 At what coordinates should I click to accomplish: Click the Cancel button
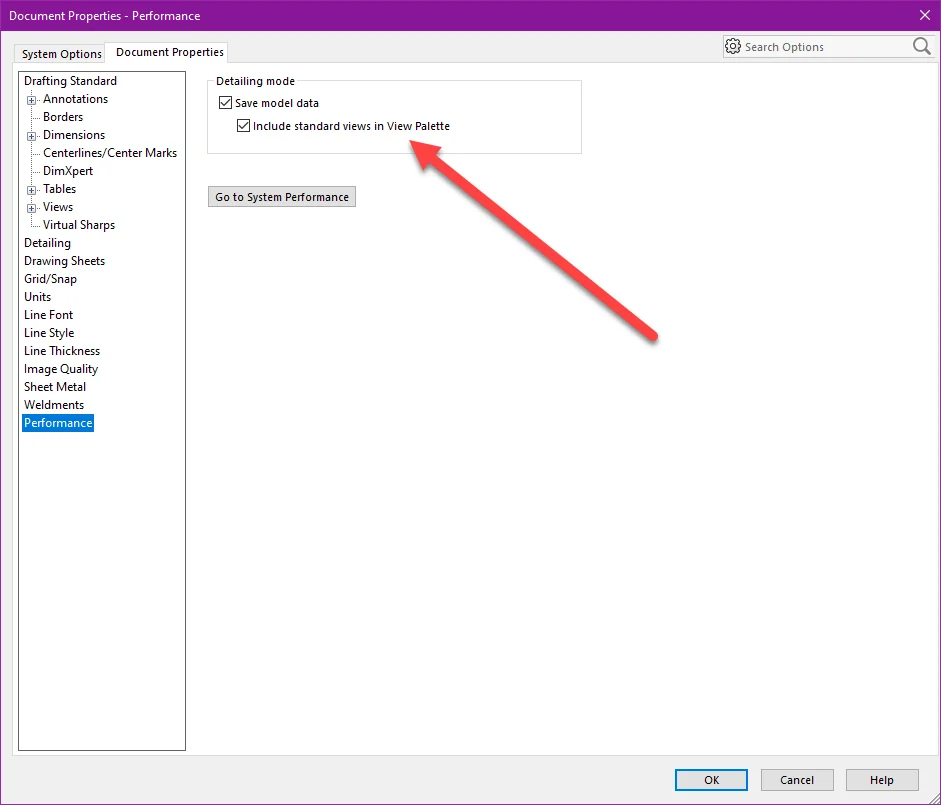click(x=797, y=780)
